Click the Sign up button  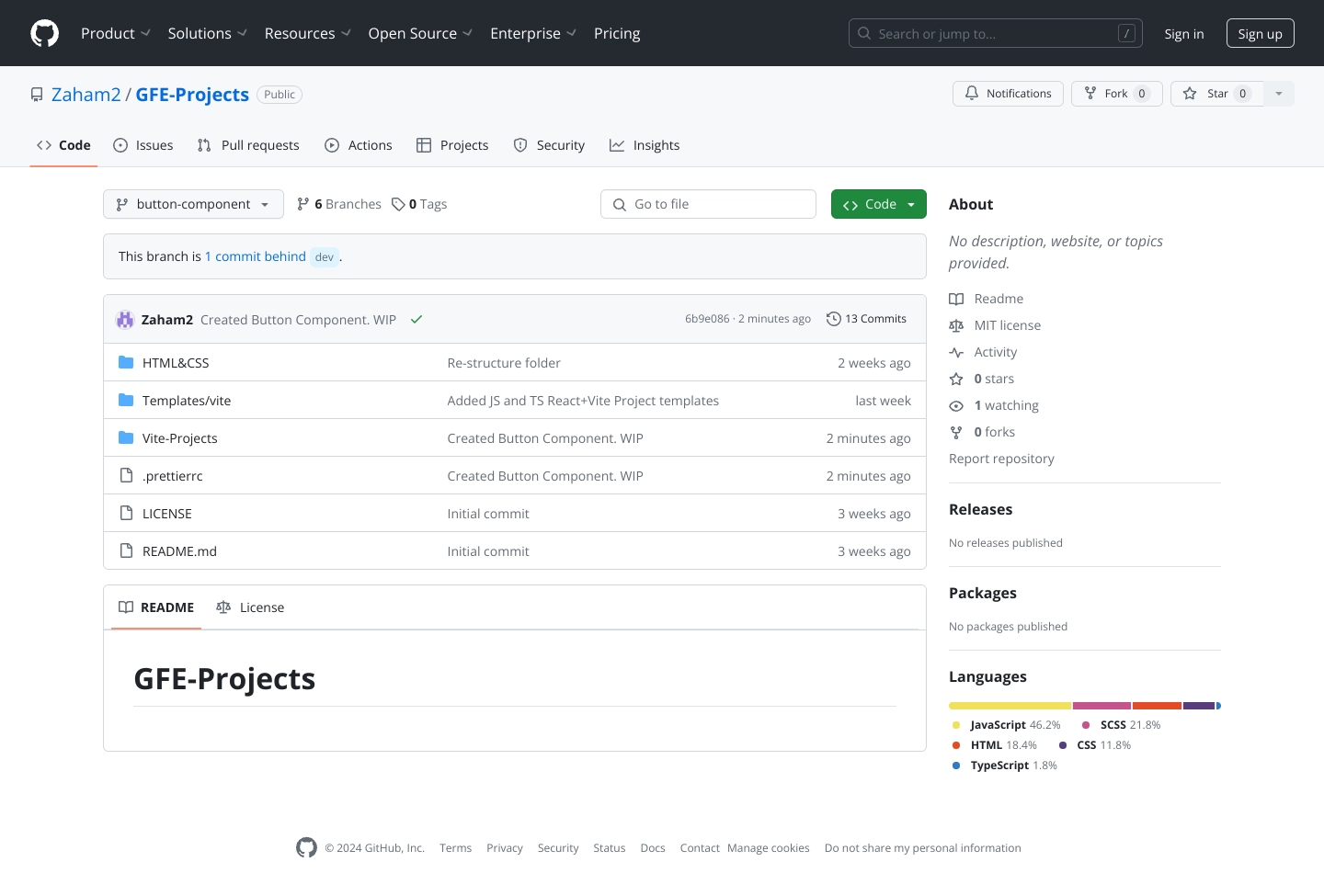pyautogui.click(x=1260, y=33)
